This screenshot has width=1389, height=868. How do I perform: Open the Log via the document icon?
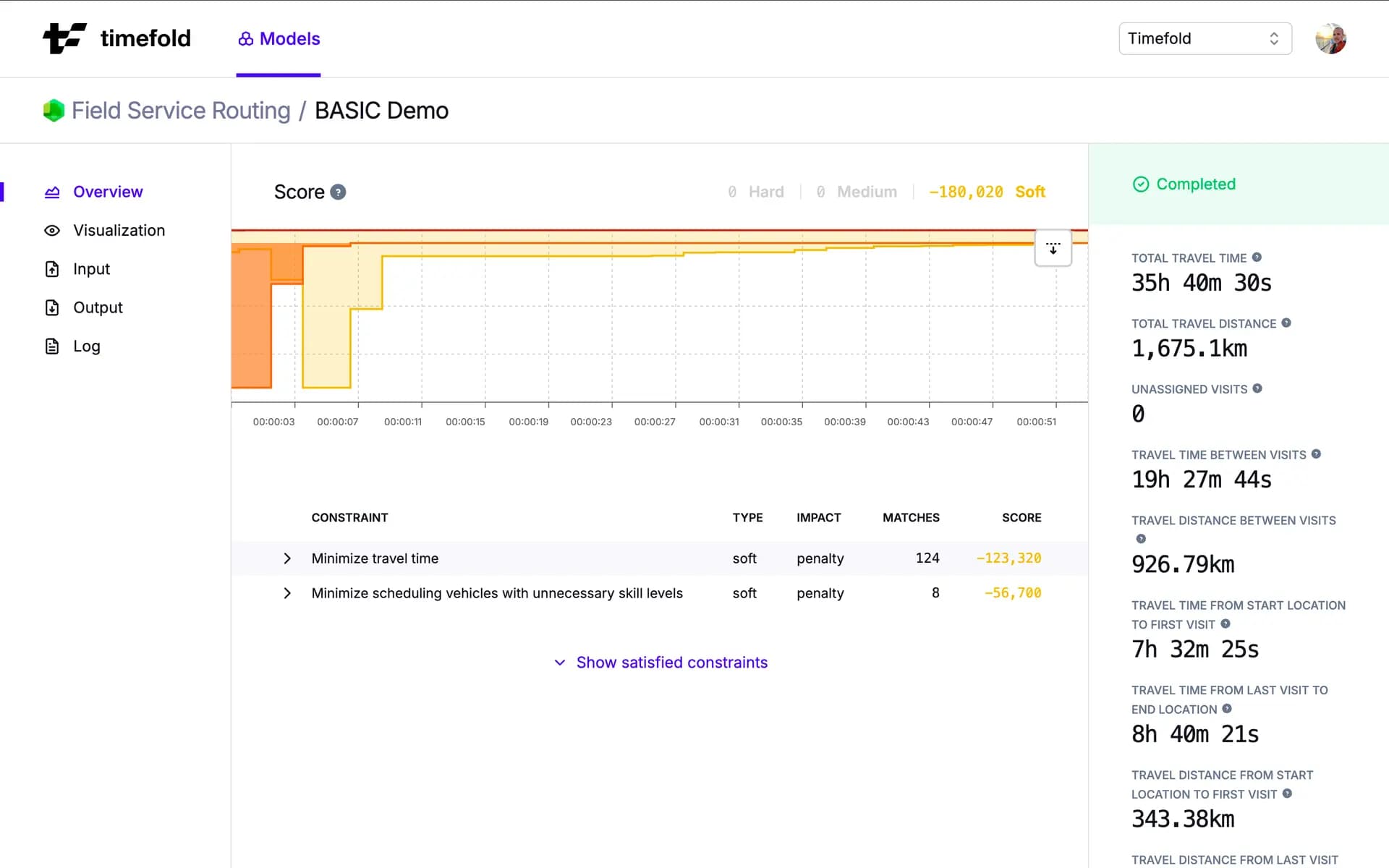pos(53,346)
